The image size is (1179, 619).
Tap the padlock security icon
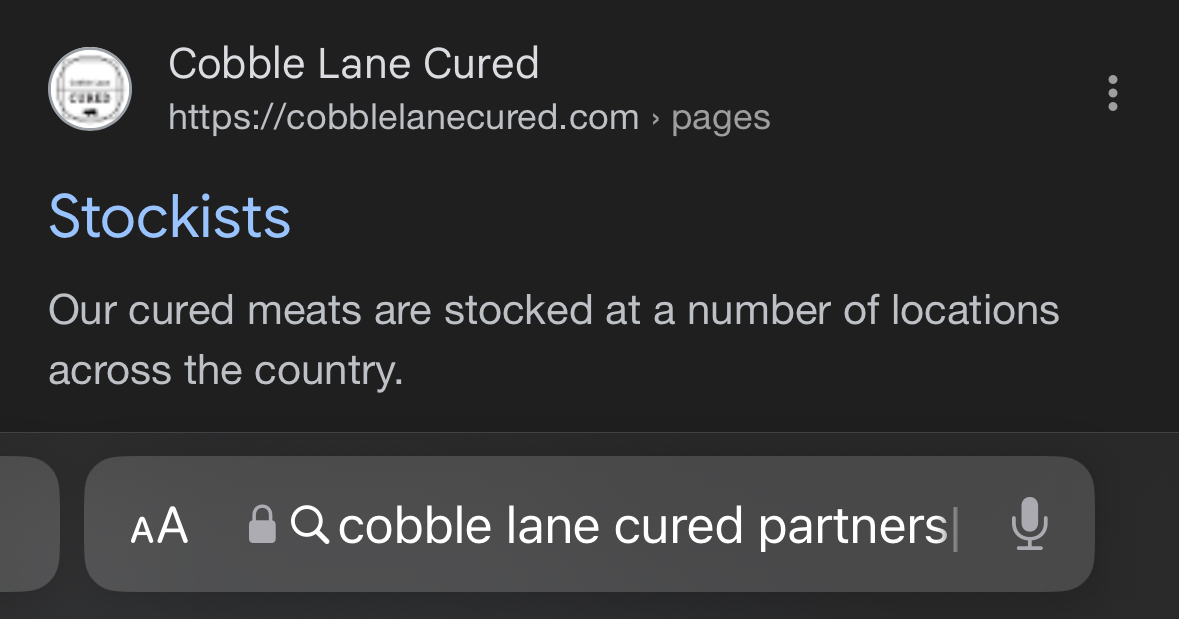(261, 524)
